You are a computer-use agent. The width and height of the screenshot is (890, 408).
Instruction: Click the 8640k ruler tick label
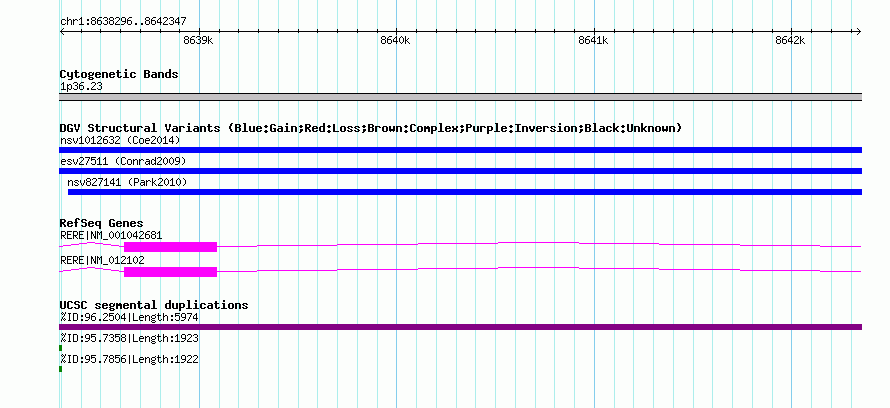coord(395,40)
